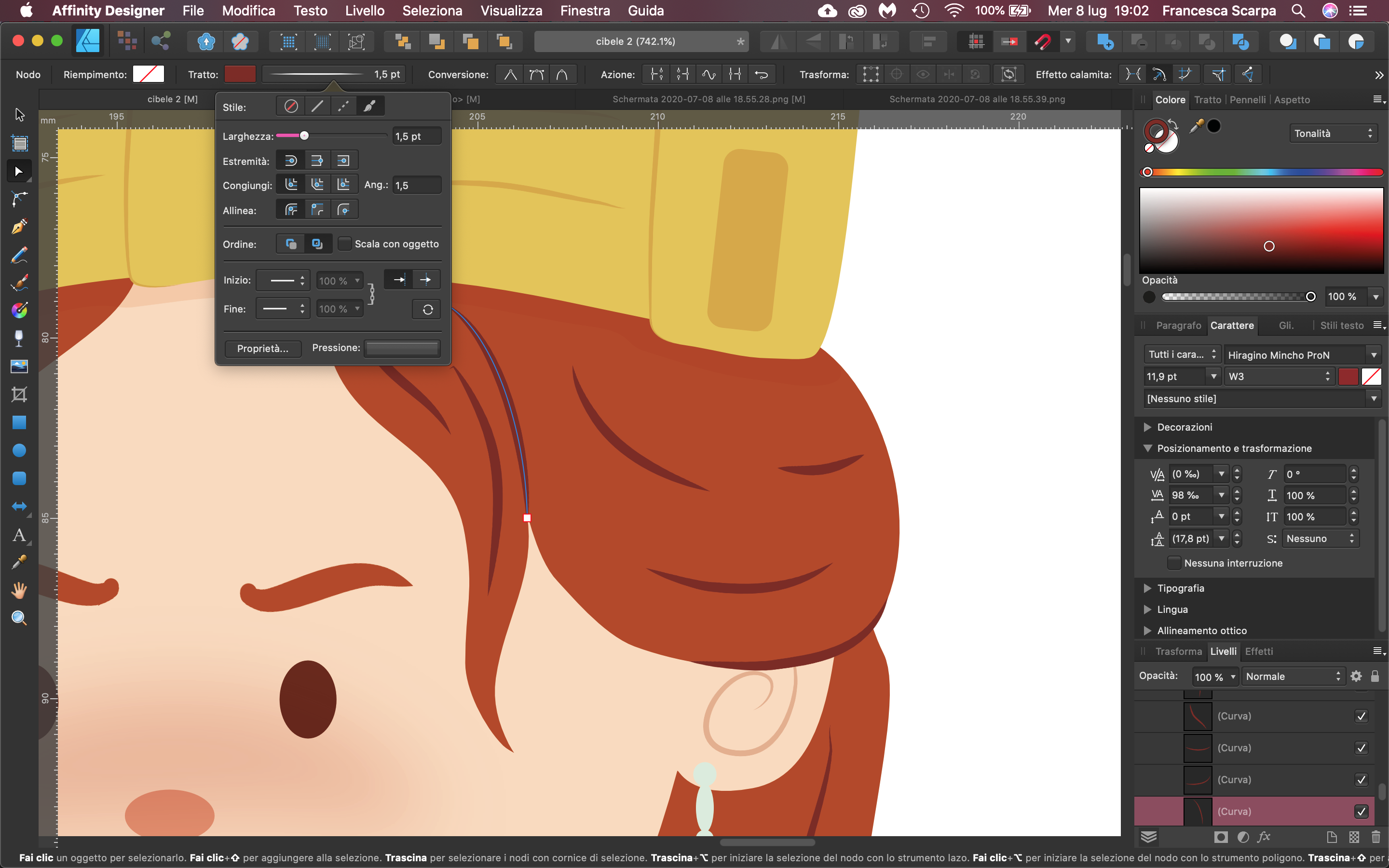Screen dimensions: 1389x868
Task: Select the Corner tool
Action: (x=19, y=199)
